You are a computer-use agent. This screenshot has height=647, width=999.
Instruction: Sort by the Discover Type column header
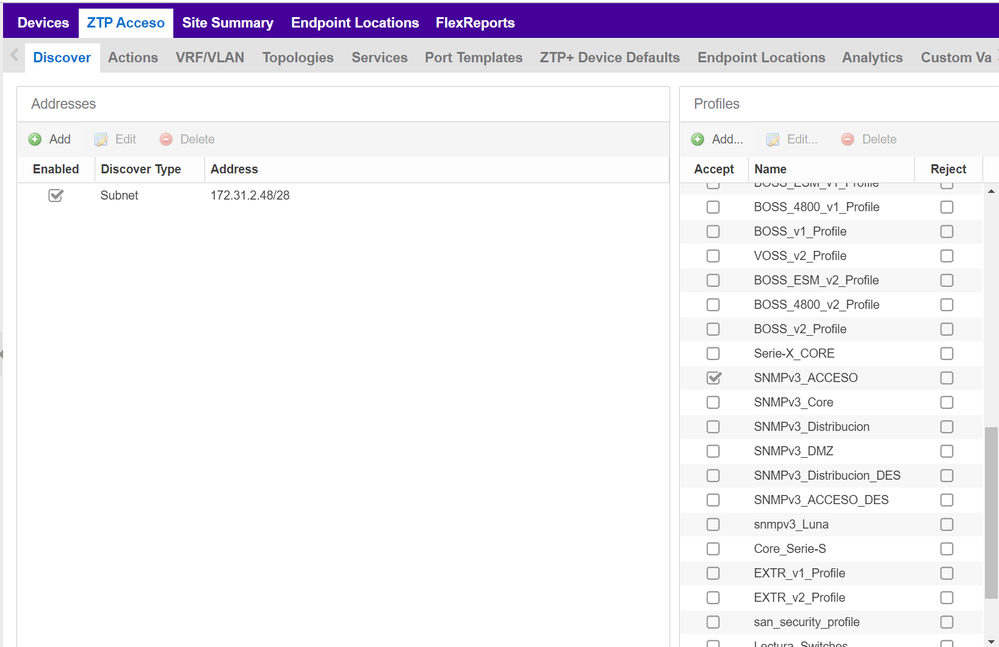tap(141, 169)
